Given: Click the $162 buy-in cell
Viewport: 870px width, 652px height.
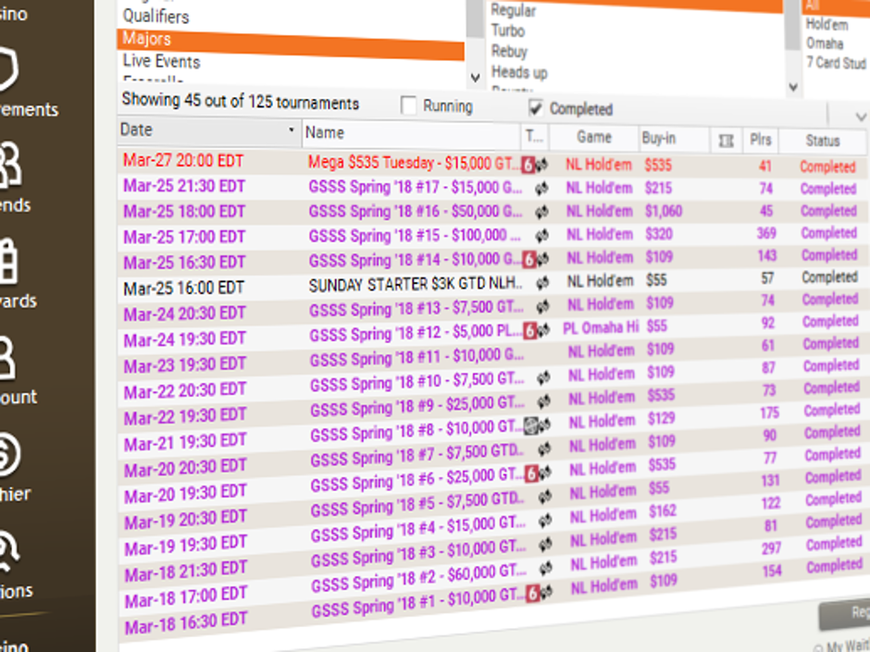Looking at the screenshot, I should pyautogui.click(x=662, y=512).
